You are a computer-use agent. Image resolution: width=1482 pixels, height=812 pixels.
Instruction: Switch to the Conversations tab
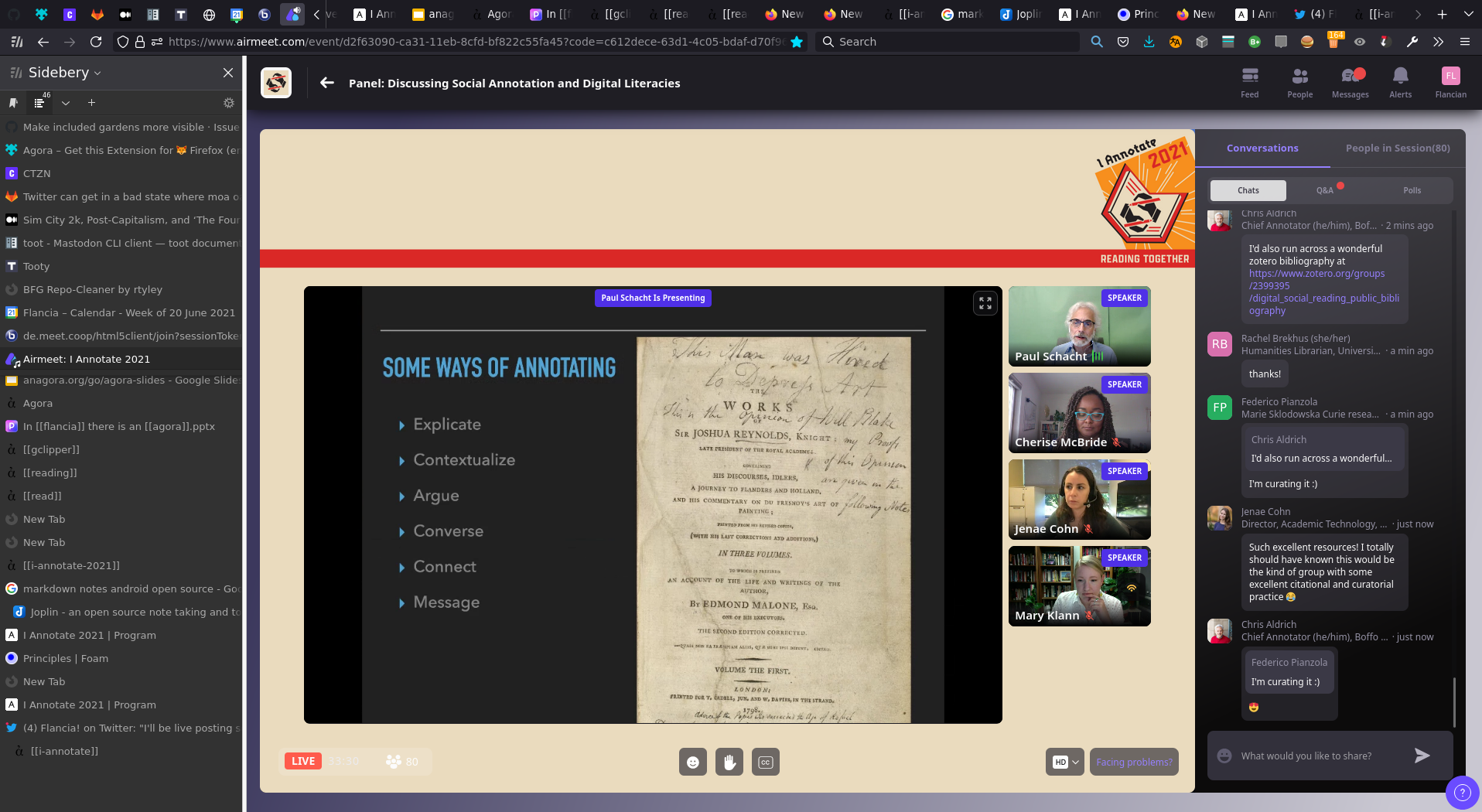click(1262, 148)
